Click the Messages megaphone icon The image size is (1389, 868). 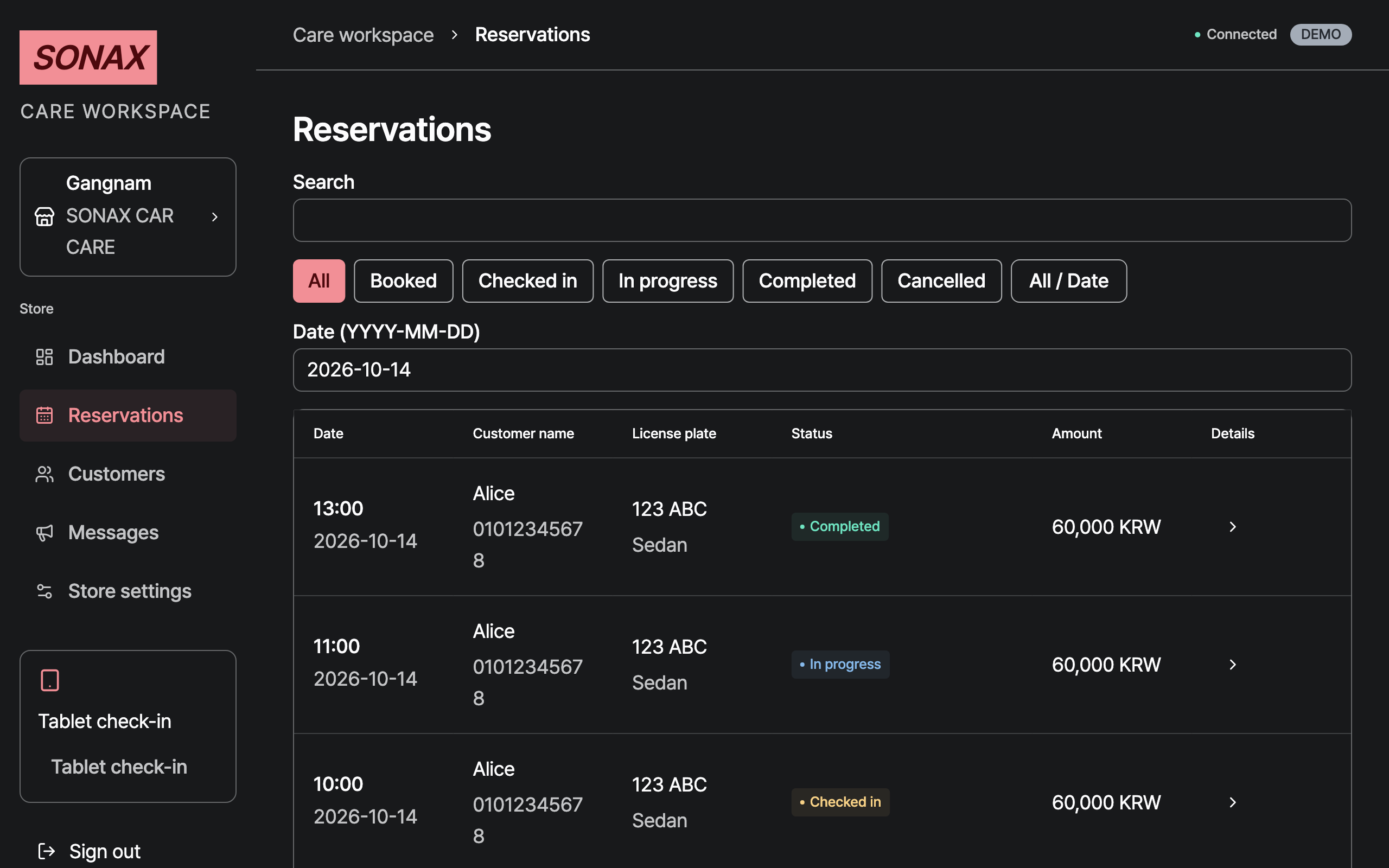pos(44,533)
